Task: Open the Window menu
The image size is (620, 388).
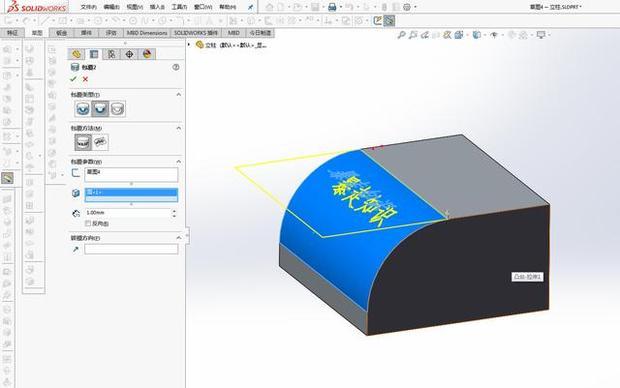Action: point(203,7)
